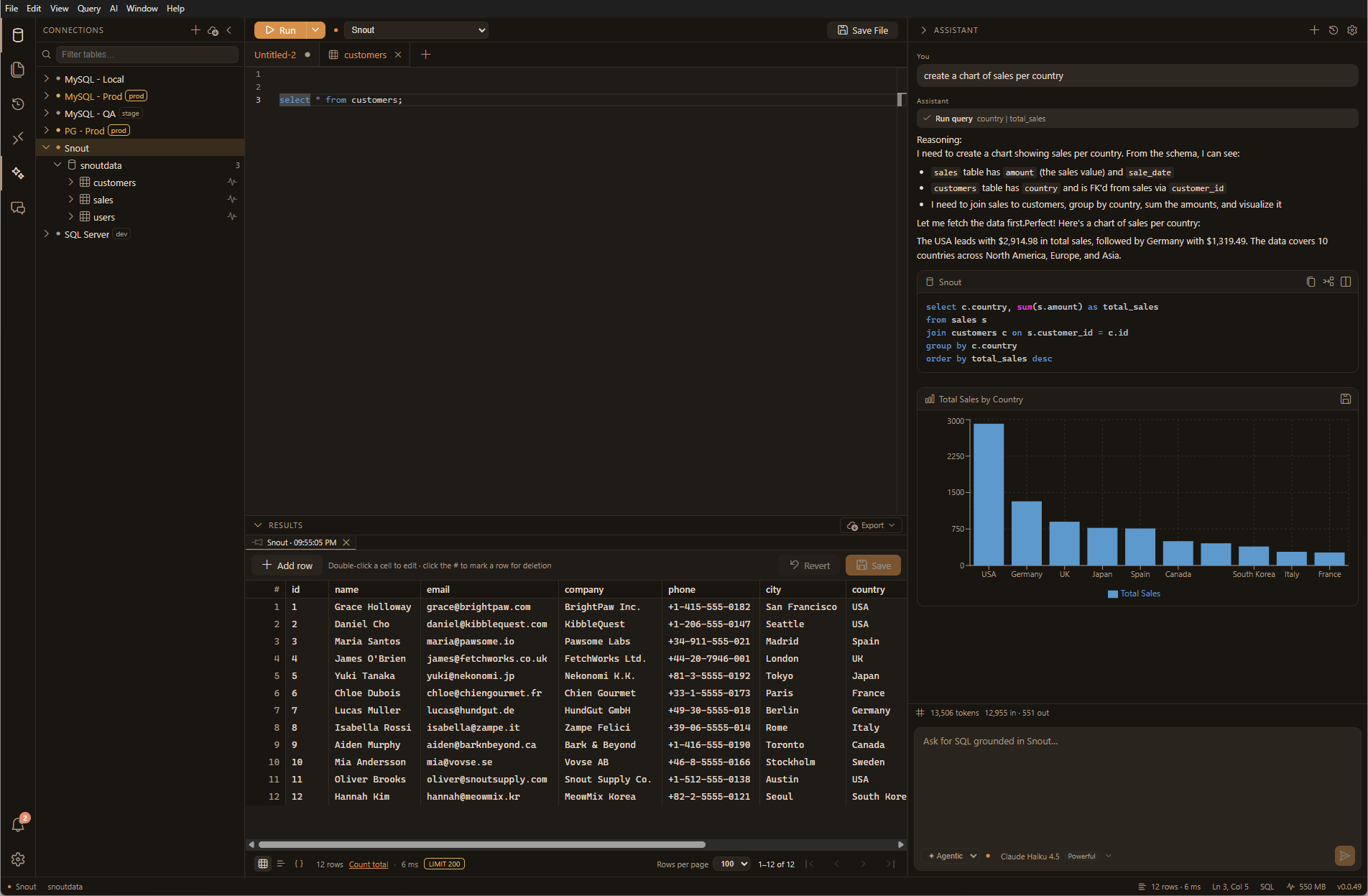Collapse the Snout connection

47,147
